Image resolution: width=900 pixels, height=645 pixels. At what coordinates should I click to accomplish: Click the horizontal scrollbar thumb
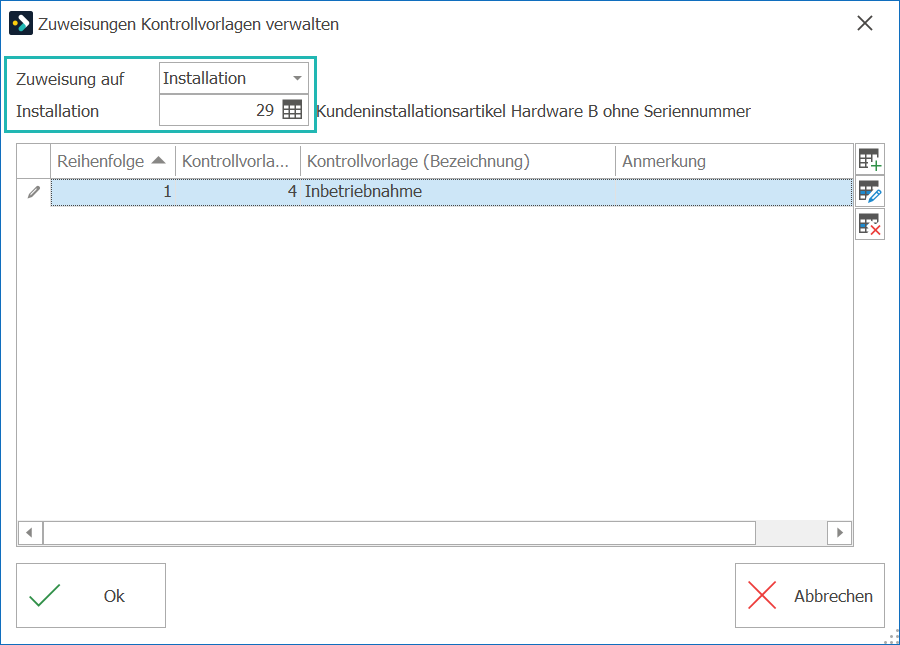(x=399, y=533)
